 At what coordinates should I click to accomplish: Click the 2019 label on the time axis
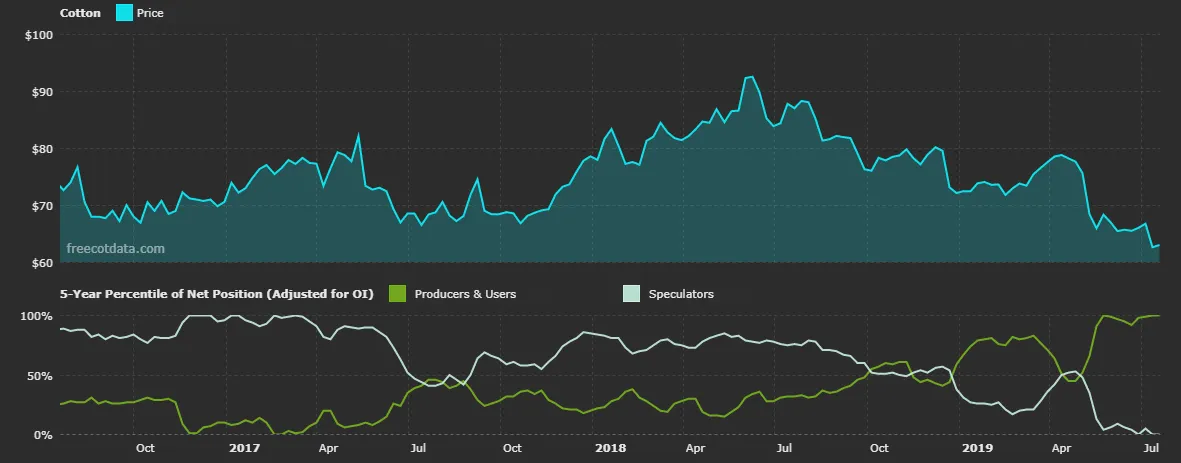[x=977, y=449]
